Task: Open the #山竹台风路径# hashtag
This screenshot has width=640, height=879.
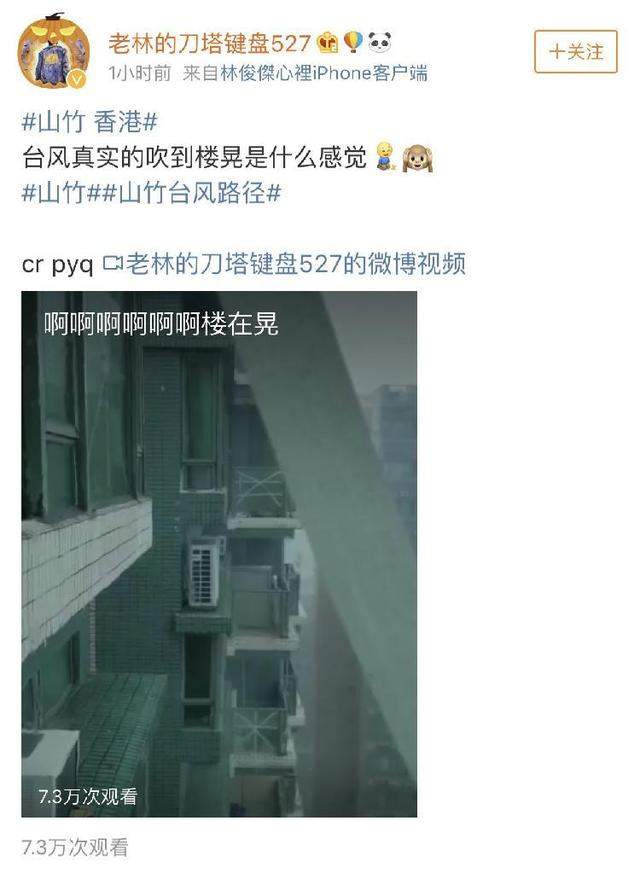Action: pyautogui.click(x=192, y=193)
